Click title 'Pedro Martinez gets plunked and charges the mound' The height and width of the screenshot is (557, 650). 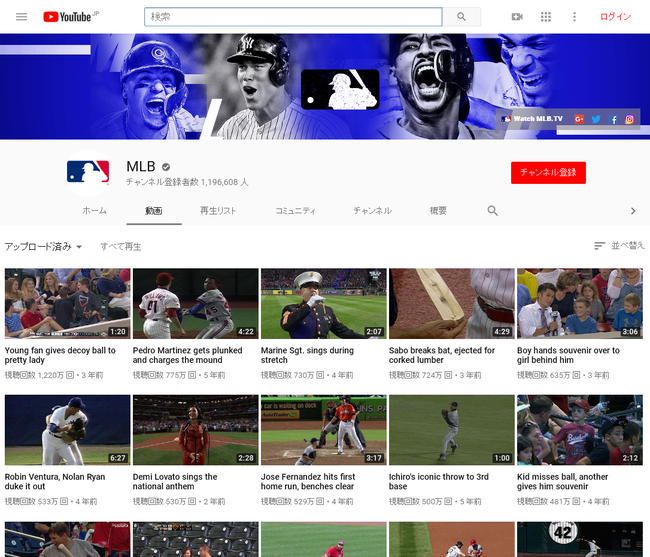point(187,355)
